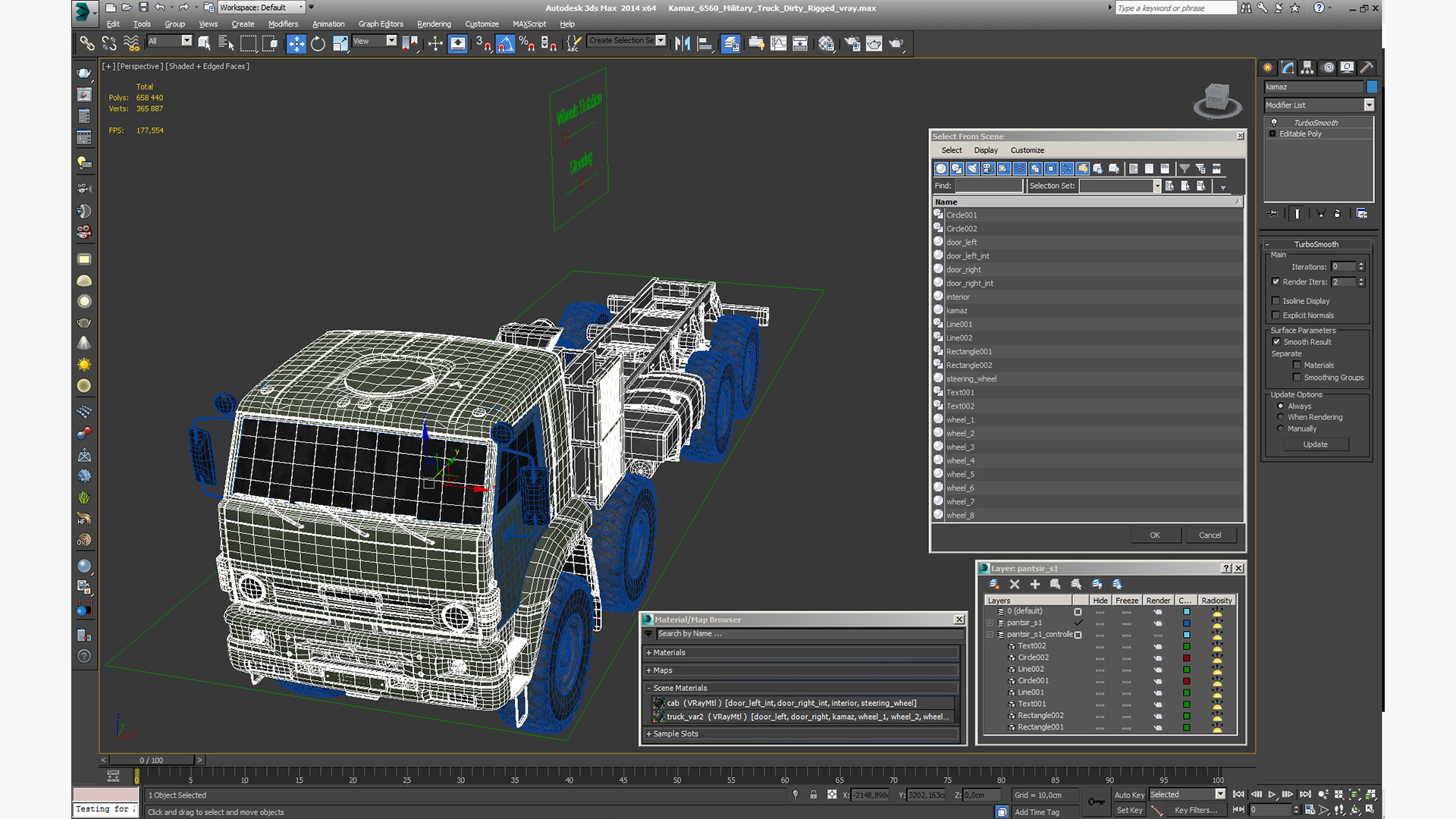Click the kamaz object color swatch
Viewport: 1456px width, 819px height.
click(x=1372, y=86)
